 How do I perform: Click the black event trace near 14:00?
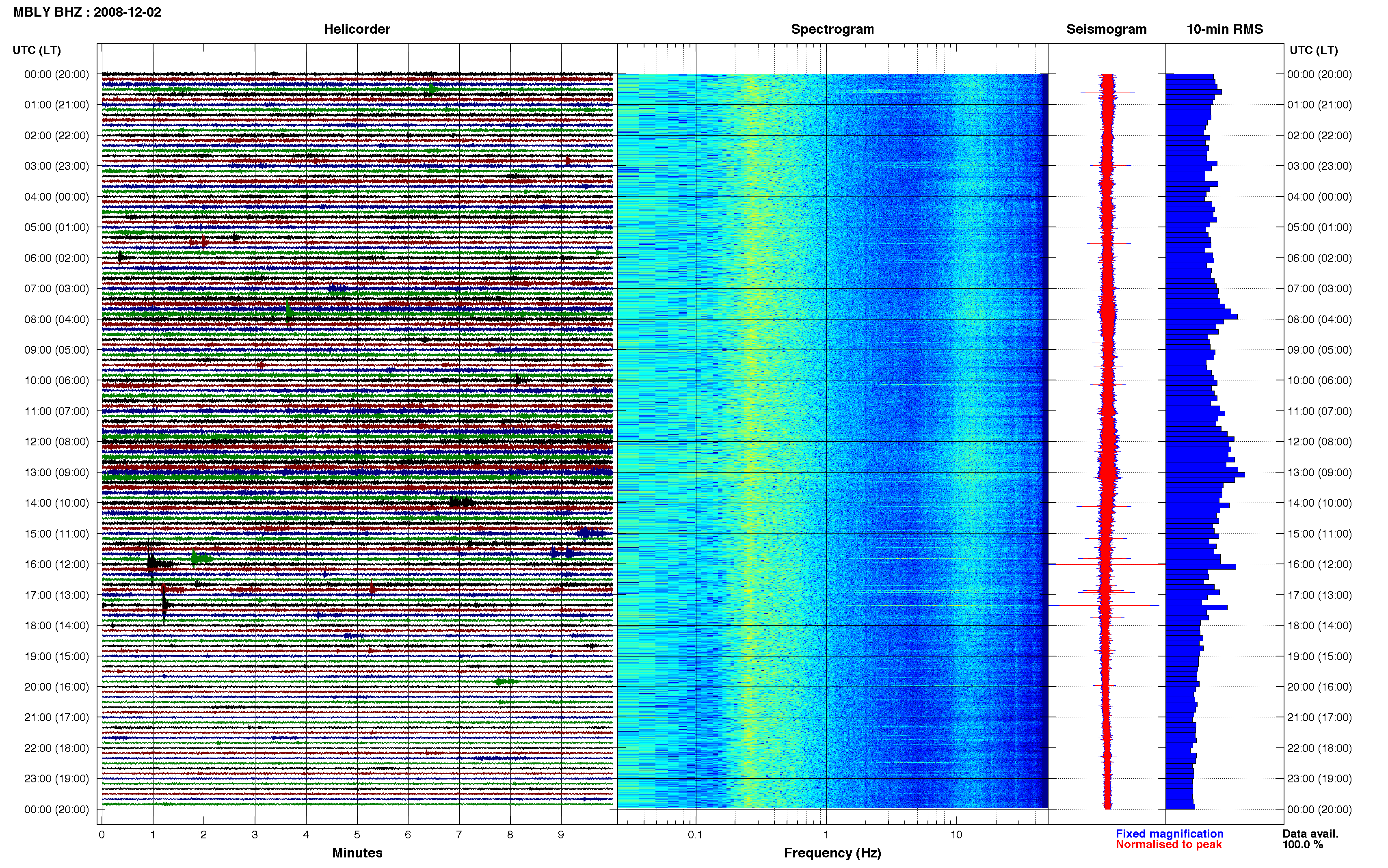463,502
